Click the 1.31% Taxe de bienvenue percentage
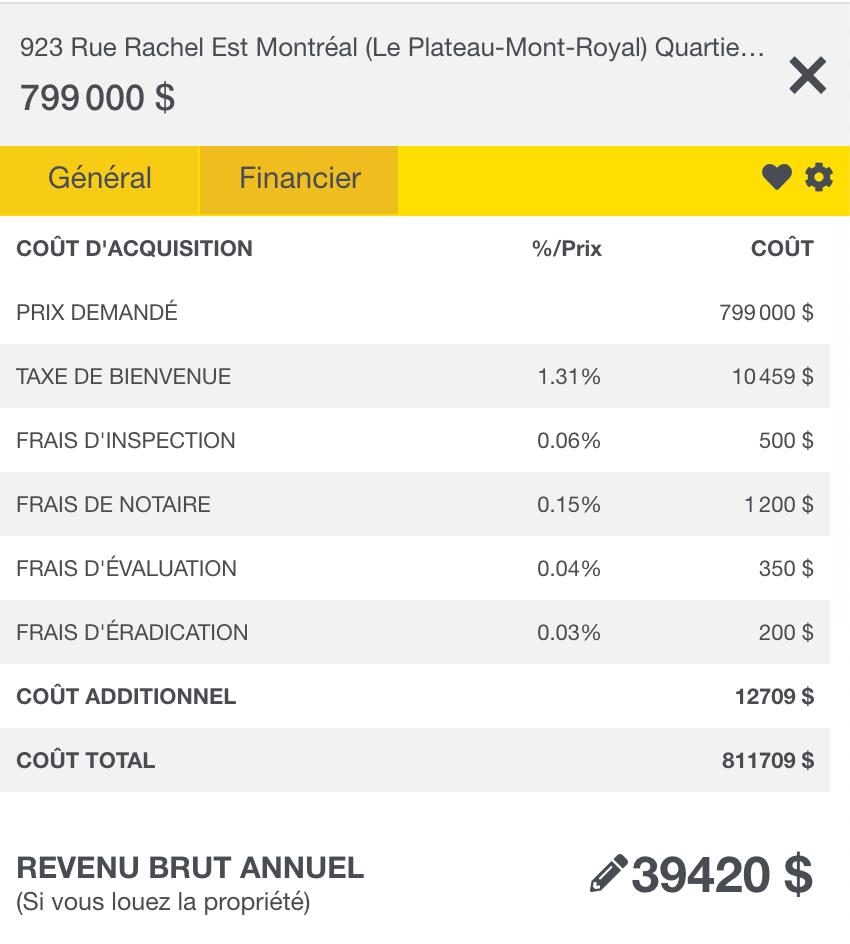 tap(569, 377)
